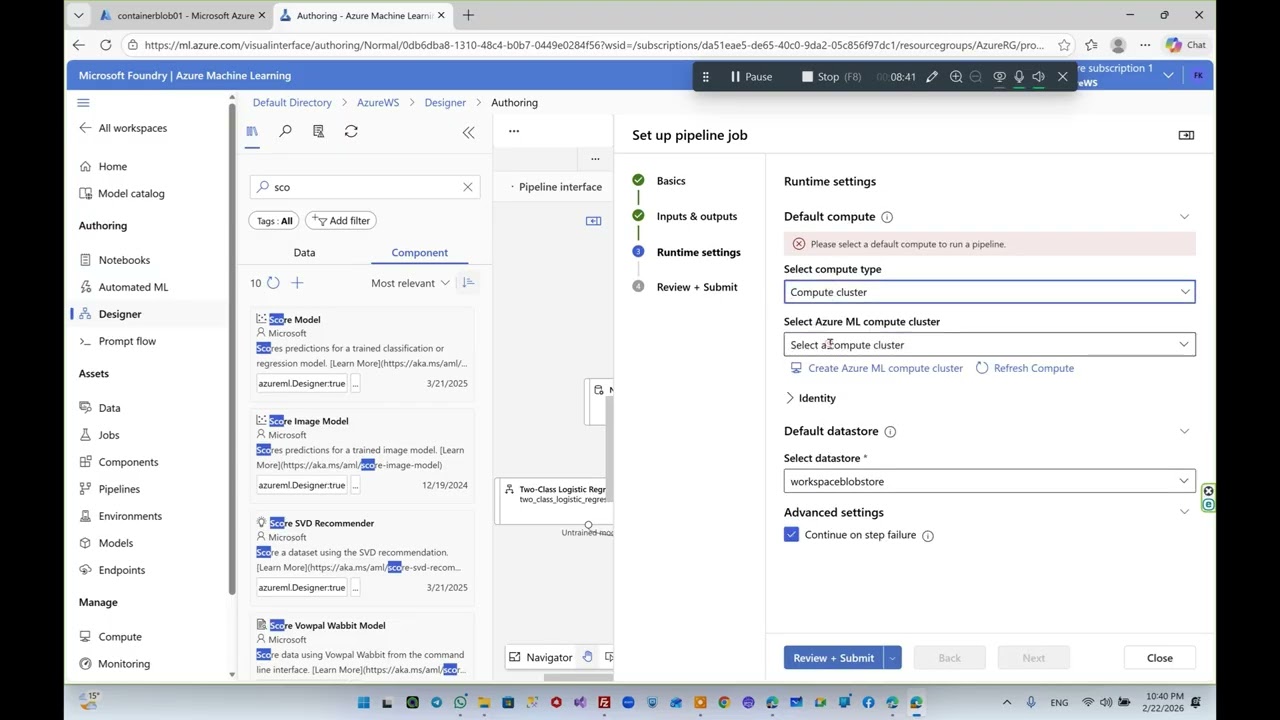Toggle the recorder microphone
Image resolution: width=1280 pixels, height=720 pixels.
[x=1019, y=77]
